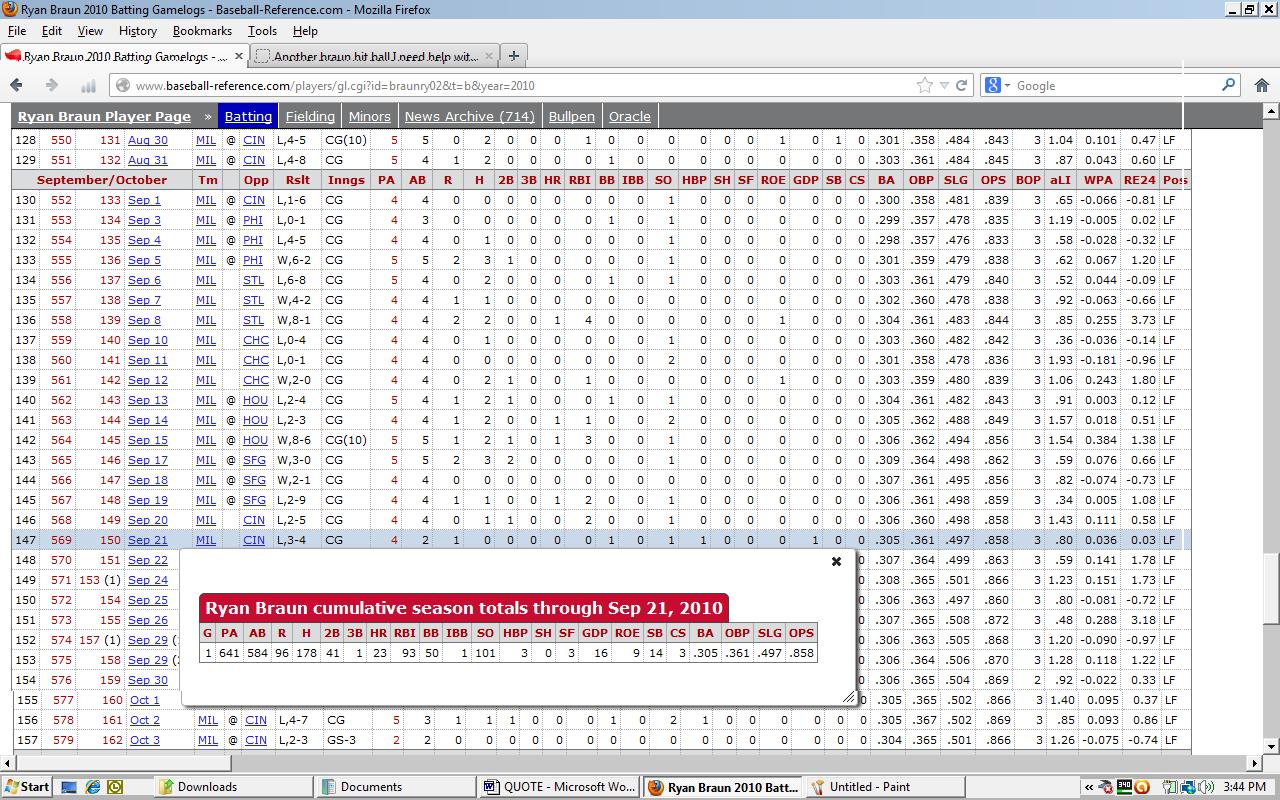Click the popup resize grip corner
The height and width of the screenshot is (800, 1280).
pos(849,697)
